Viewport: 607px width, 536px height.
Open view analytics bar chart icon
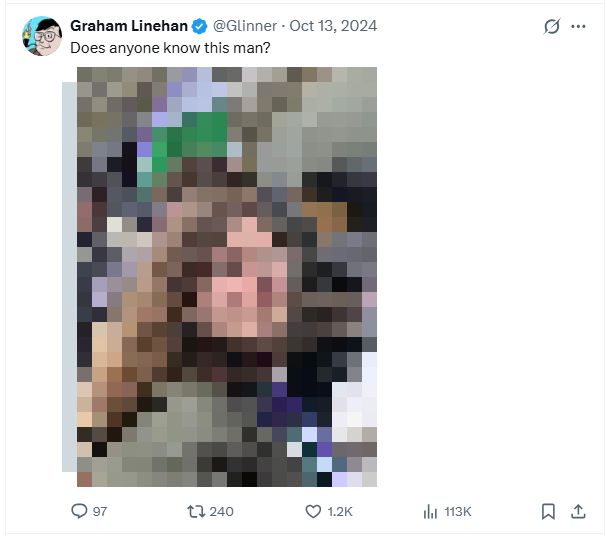coord(431,511)
